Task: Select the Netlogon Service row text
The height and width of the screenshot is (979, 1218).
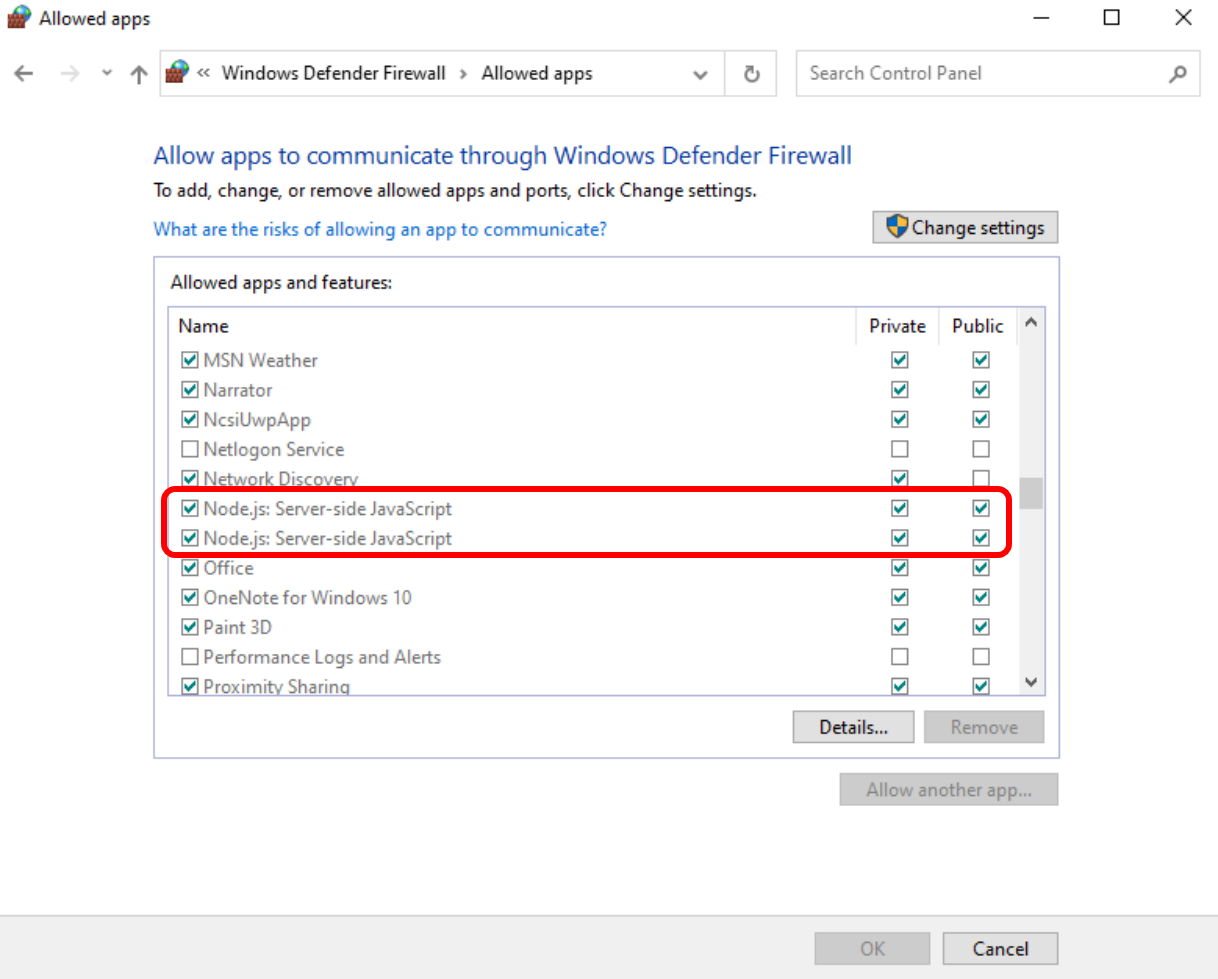Action: coord(274,449)
